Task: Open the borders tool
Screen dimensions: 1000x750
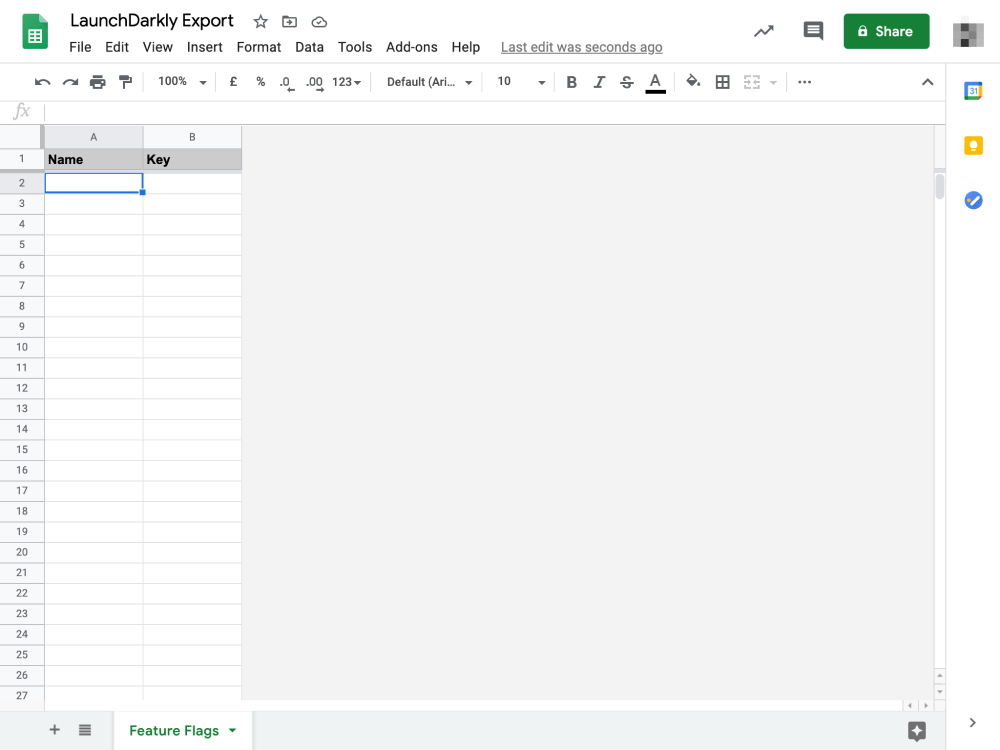Action: point(722,82)
